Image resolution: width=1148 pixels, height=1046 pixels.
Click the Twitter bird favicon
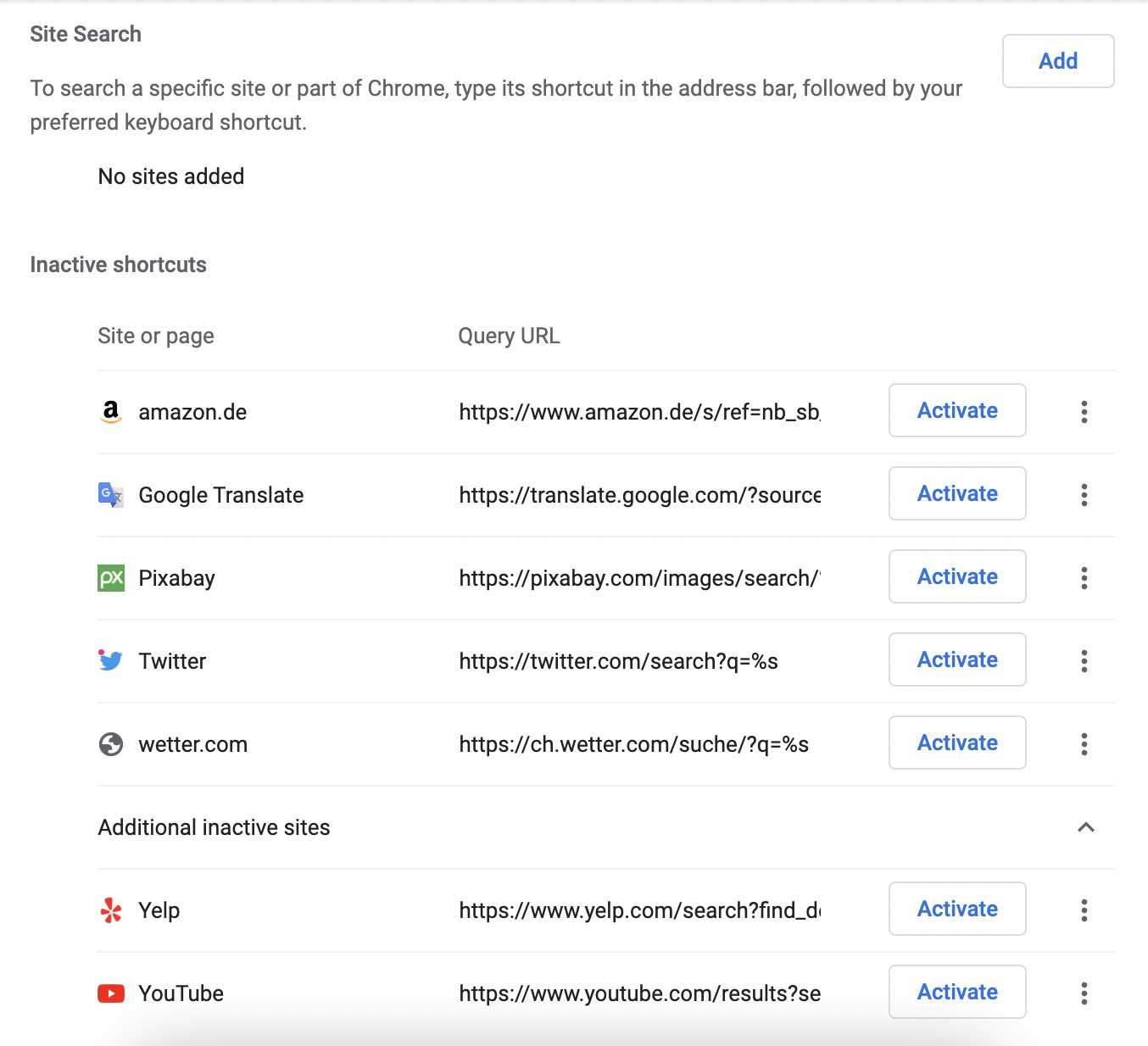pos(111,660)
